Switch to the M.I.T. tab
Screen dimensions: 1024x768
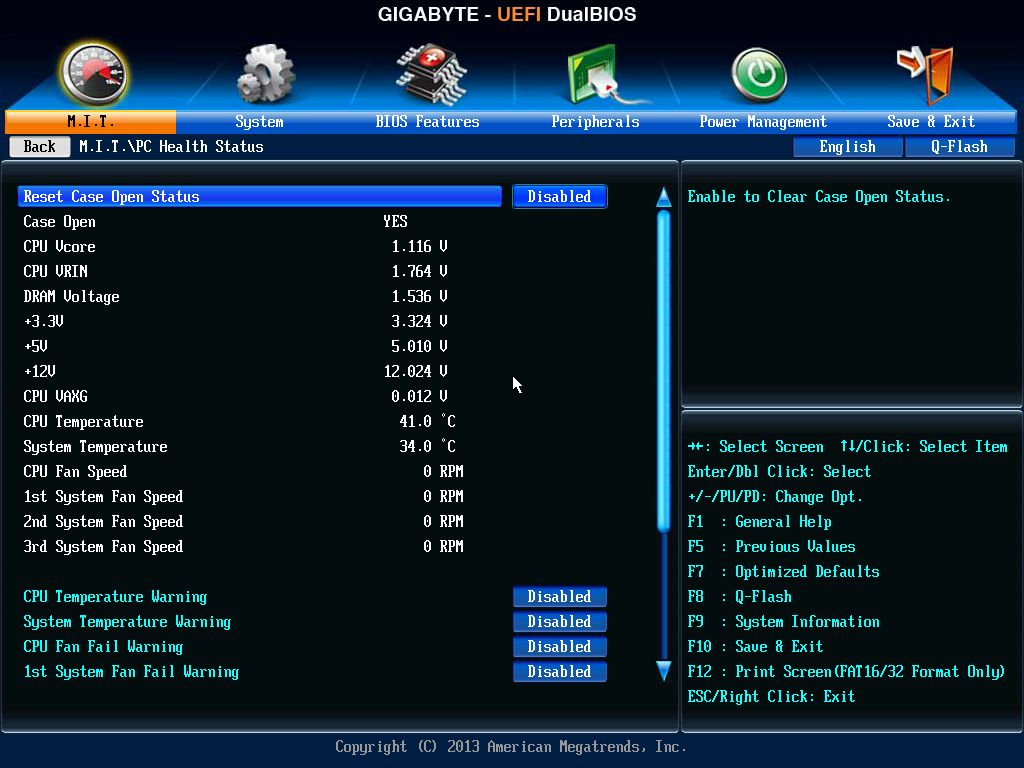tap(90, 121)
